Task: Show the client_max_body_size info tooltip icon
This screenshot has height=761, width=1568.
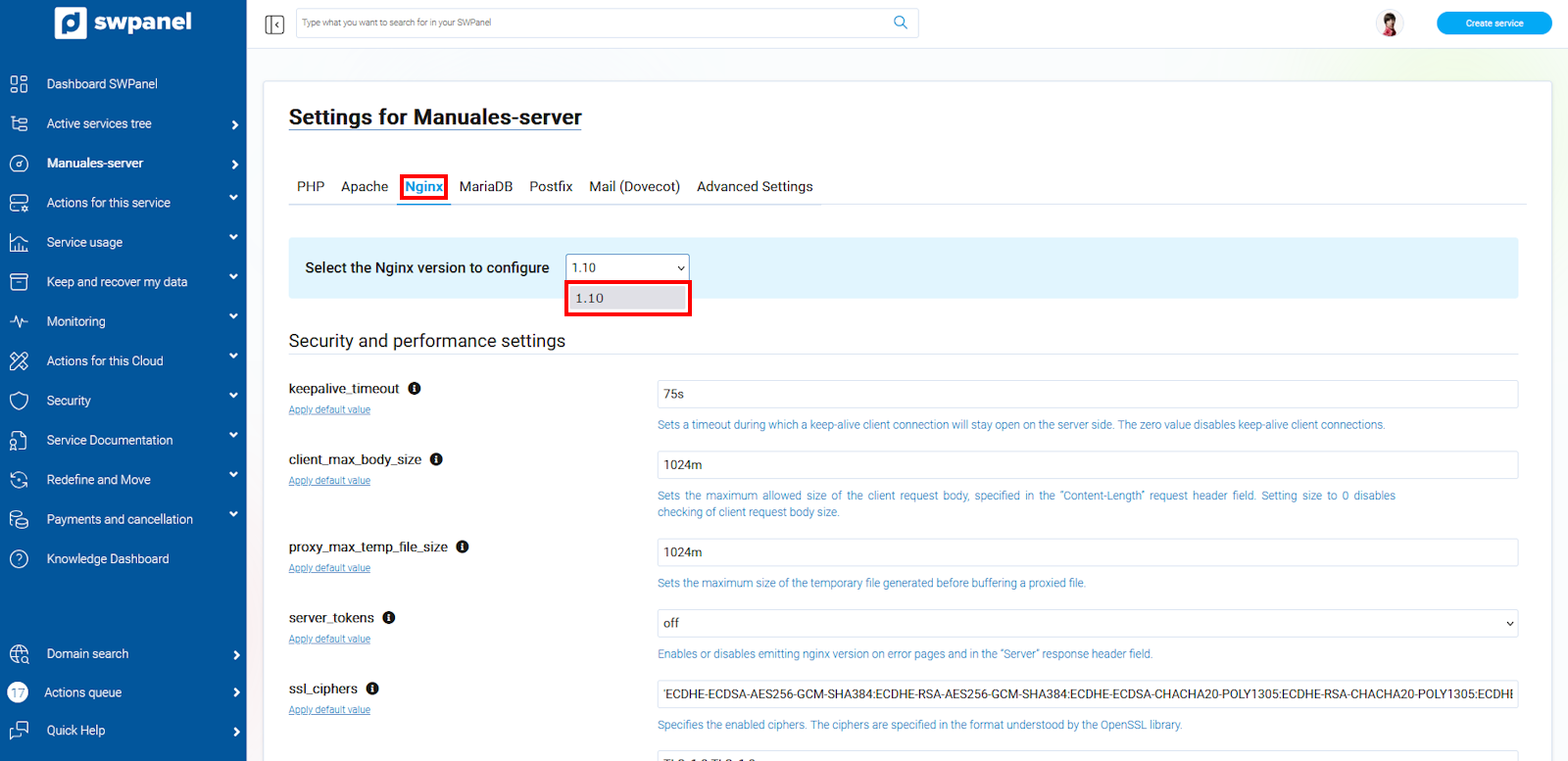Action: click(436, 459)
